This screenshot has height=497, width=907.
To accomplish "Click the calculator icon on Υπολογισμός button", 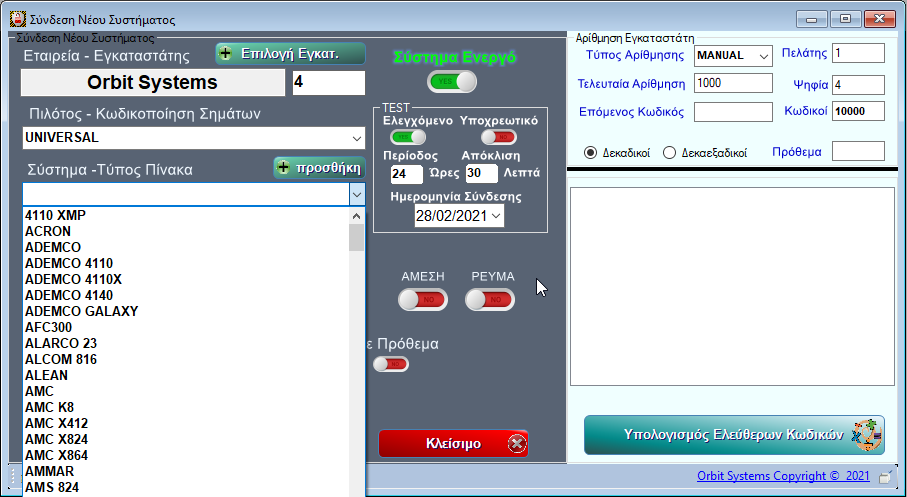I will click(x=865, y=436).
